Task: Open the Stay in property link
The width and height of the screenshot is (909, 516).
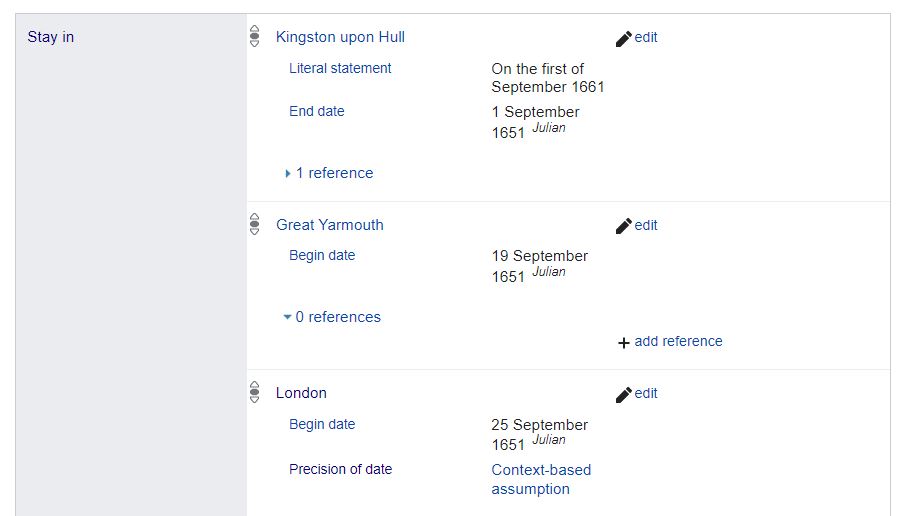Action: 50,37
